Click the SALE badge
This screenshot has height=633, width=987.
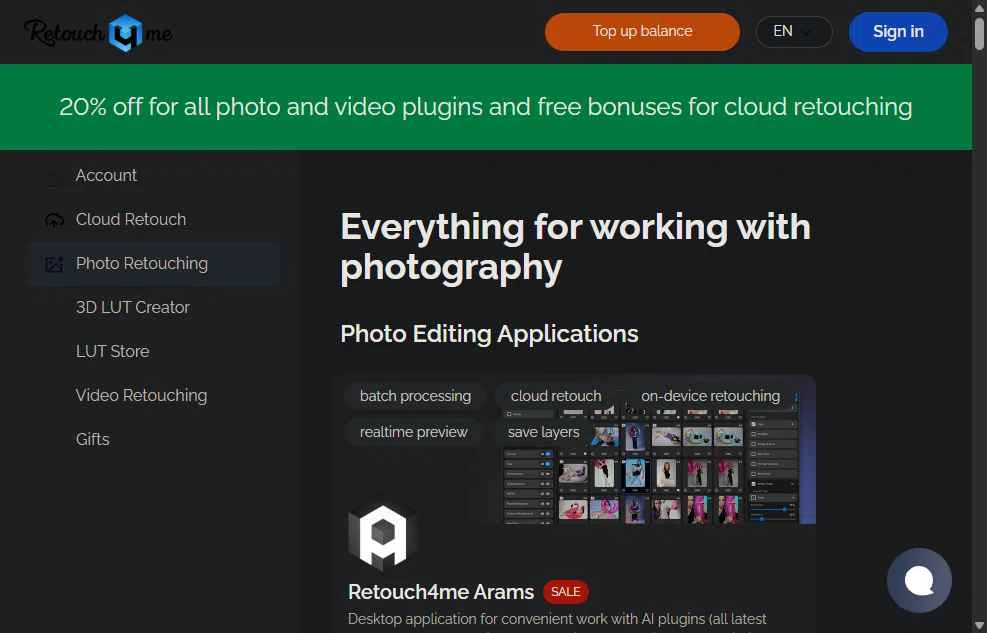(565, 592)
